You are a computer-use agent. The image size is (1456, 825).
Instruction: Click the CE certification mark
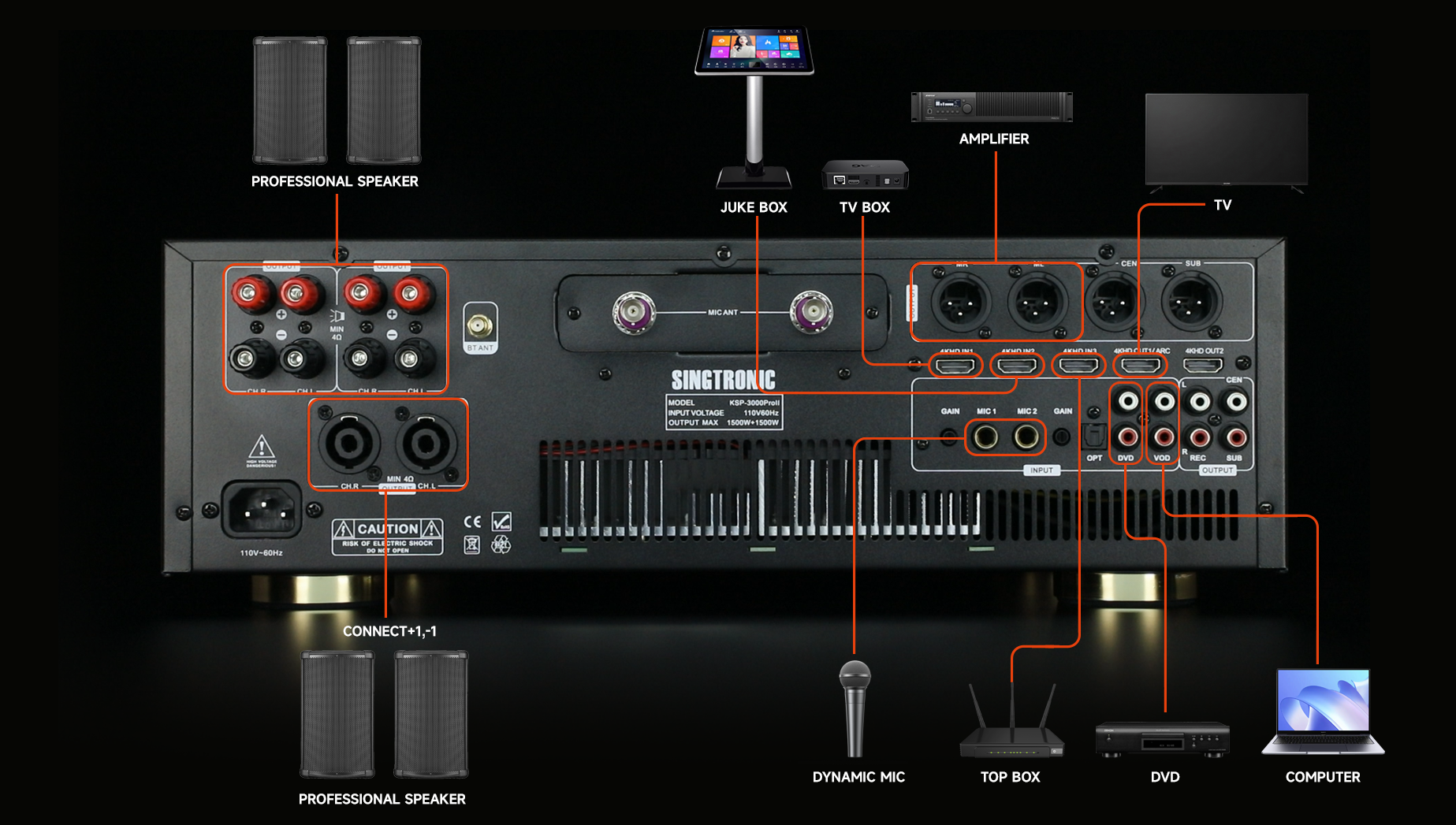click(x=472, y=522)
